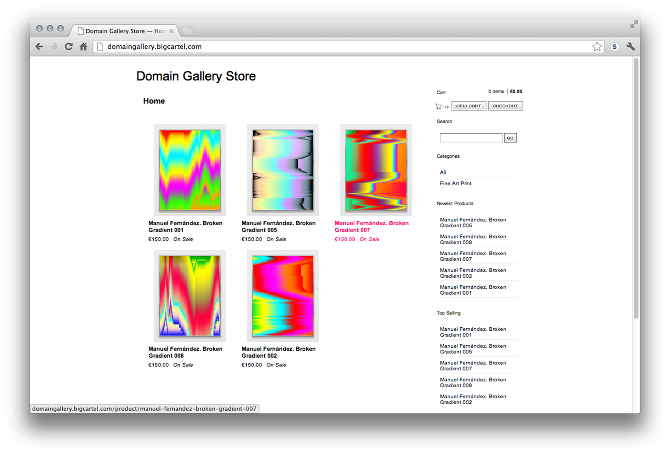This screenshot has height=455, width=670.
Task: Click the cart total 0 items text
Action: click(496, 91)
